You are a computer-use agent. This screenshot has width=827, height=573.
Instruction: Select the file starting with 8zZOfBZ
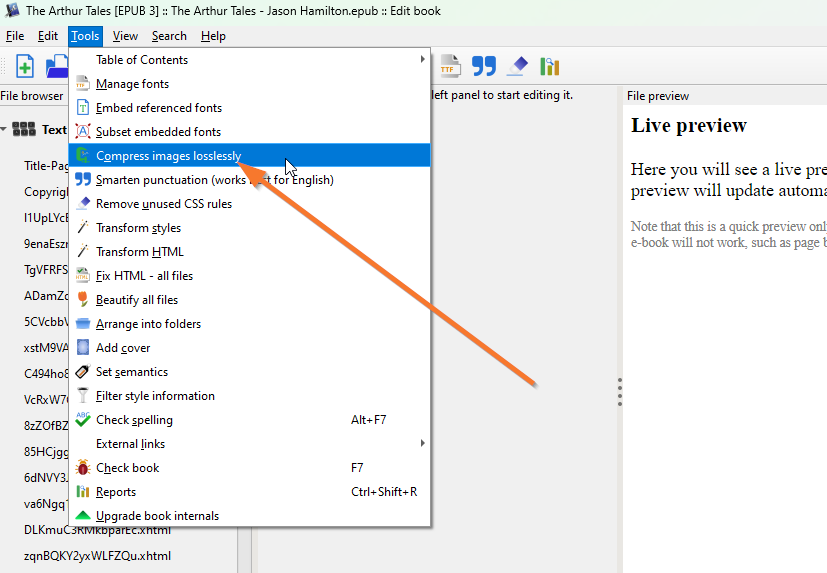pos(46,425)
